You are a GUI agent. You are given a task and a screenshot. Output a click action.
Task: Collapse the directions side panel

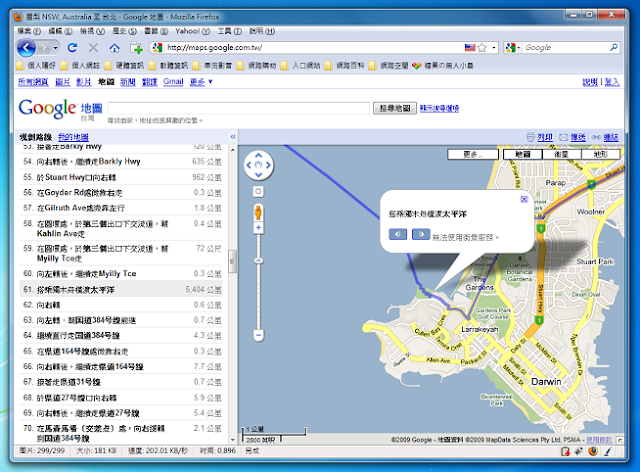pos(233,137)
